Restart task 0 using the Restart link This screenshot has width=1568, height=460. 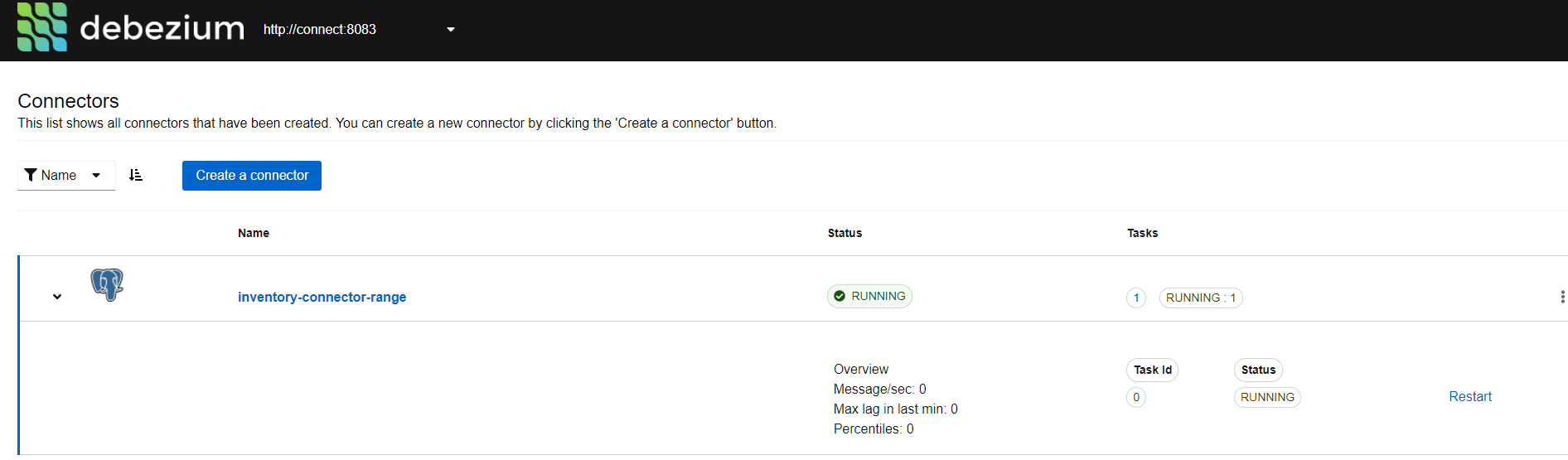point(1469,396)
